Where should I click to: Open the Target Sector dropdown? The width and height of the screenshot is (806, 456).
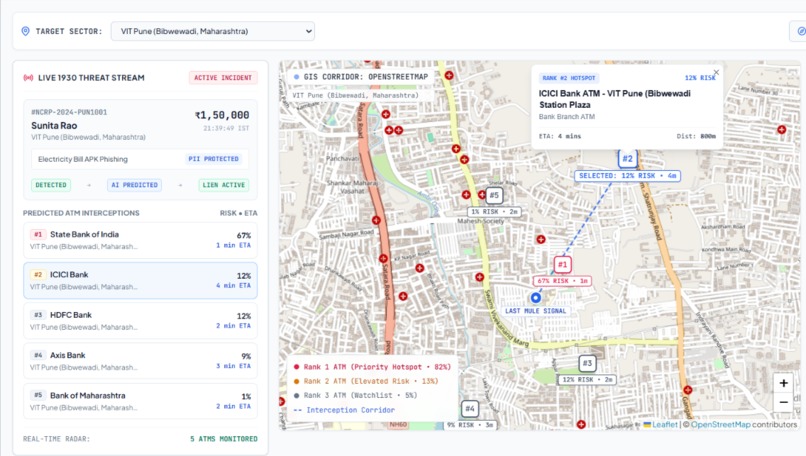[212, 31]
